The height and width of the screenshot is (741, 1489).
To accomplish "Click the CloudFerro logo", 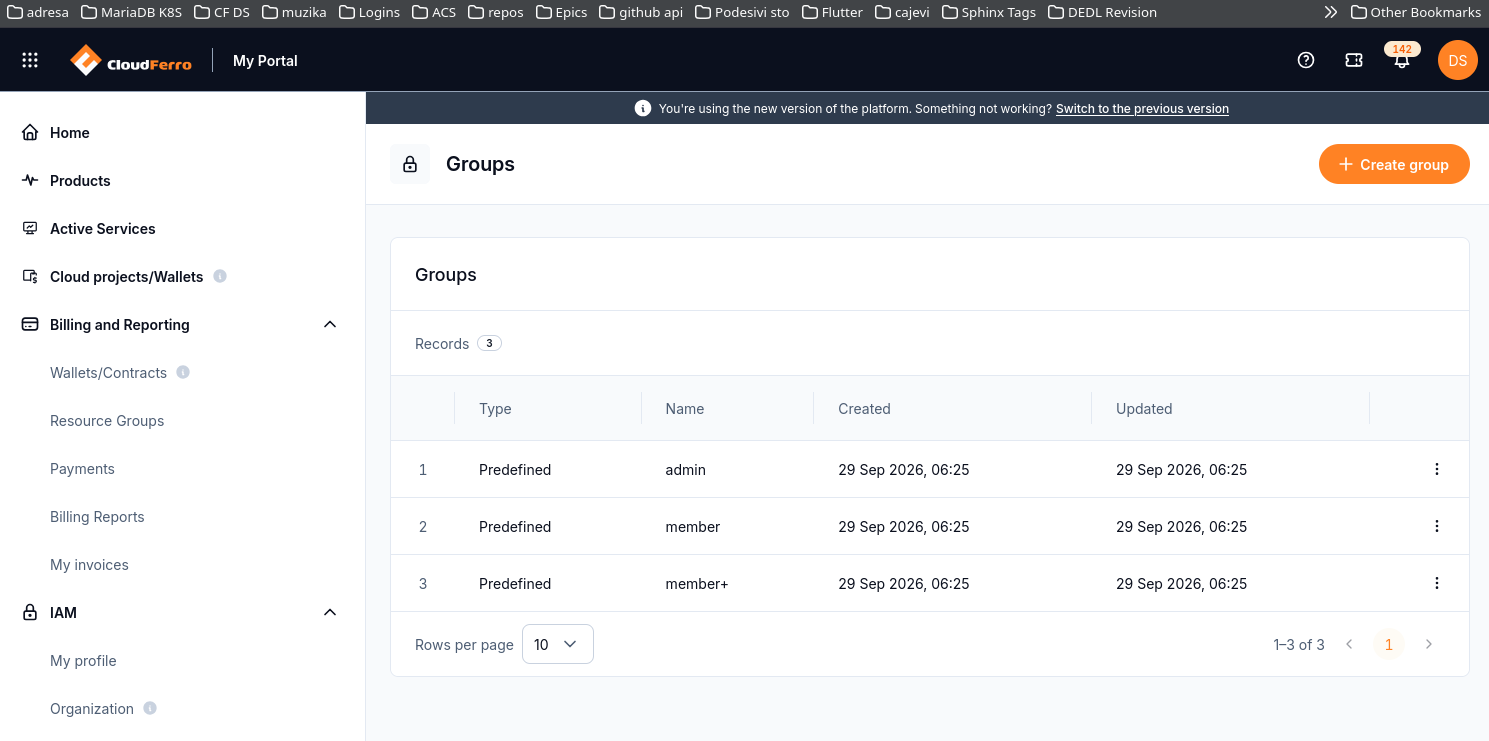I will click(x=131, y=60).
